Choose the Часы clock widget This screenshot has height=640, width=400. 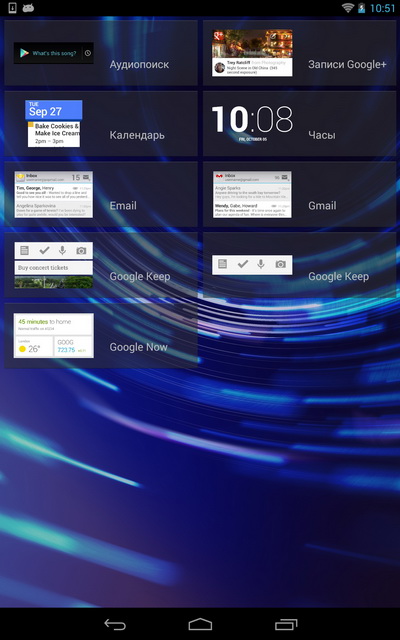tap(300, 124)
